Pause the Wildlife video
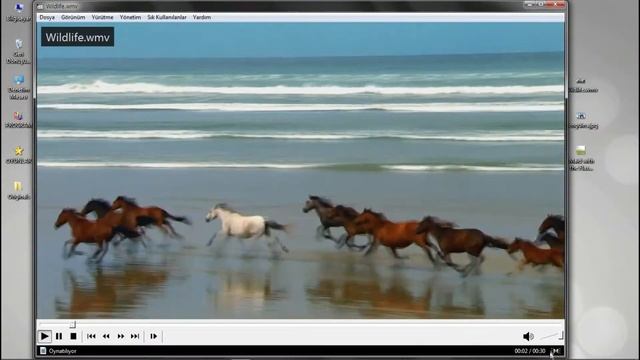 (x=59, y=336)
